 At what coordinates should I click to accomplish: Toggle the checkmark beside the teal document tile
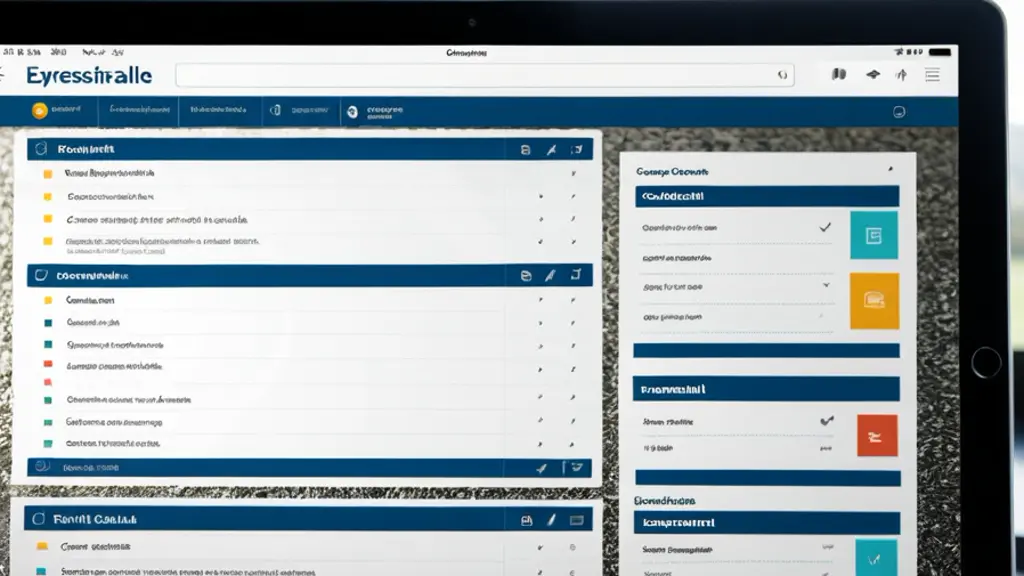coord(825,227)
